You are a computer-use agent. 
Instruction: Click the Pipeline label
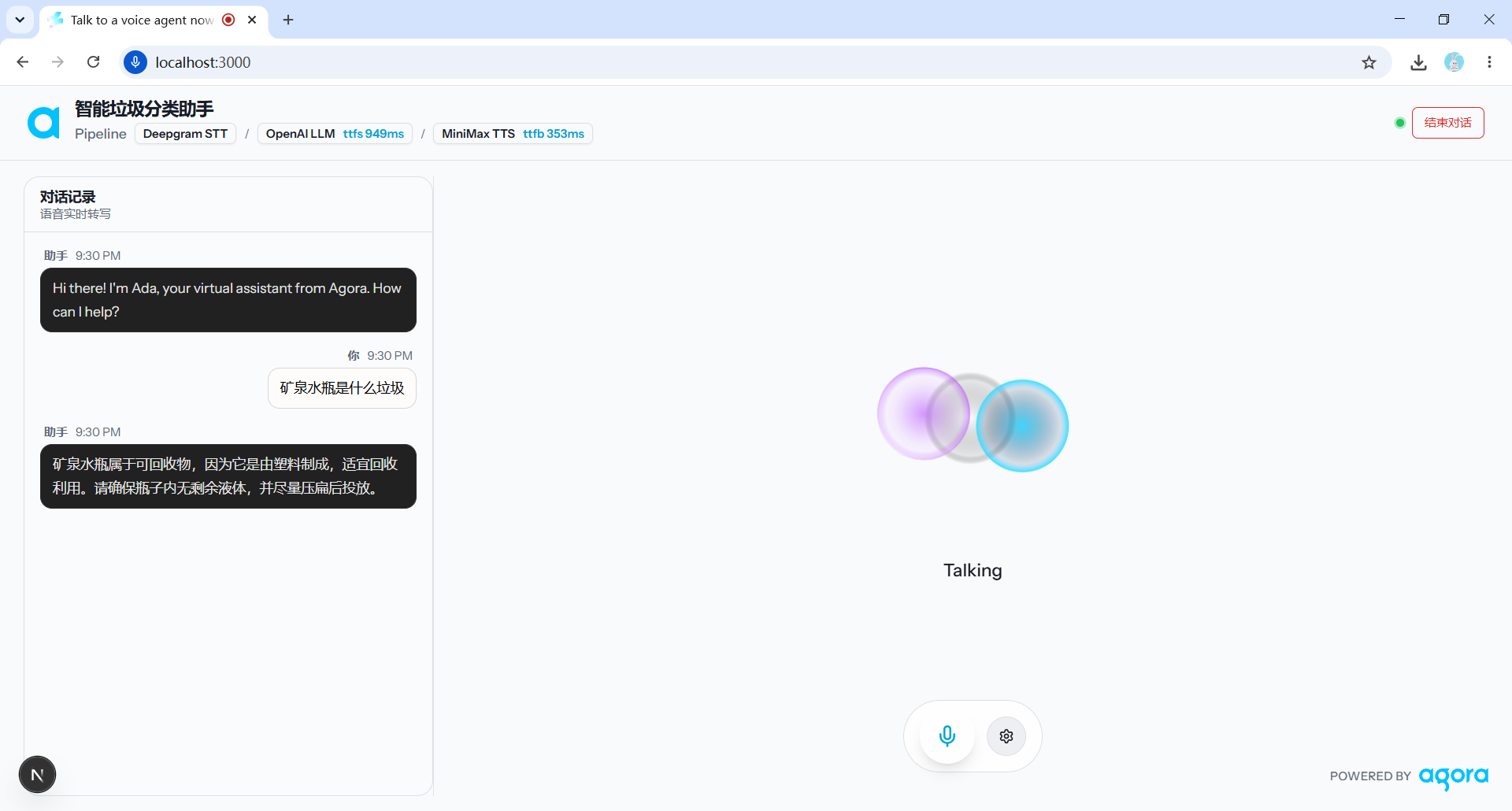(x=101, y=134)
